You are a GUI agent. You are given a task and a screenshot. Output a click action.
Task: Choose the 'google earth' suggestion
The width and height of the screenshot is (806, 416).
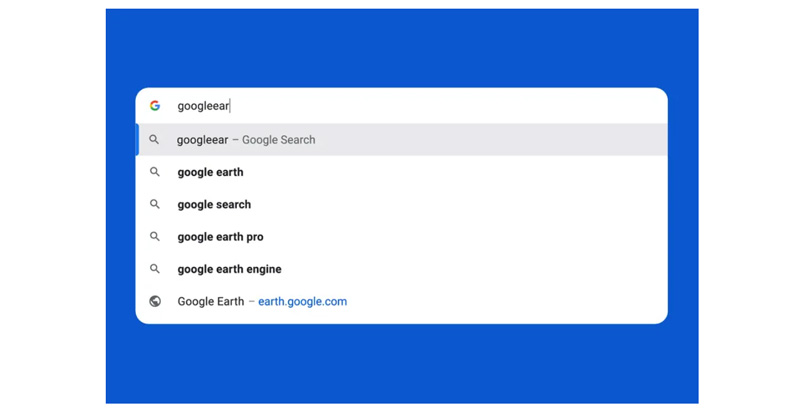click(210, 172)
